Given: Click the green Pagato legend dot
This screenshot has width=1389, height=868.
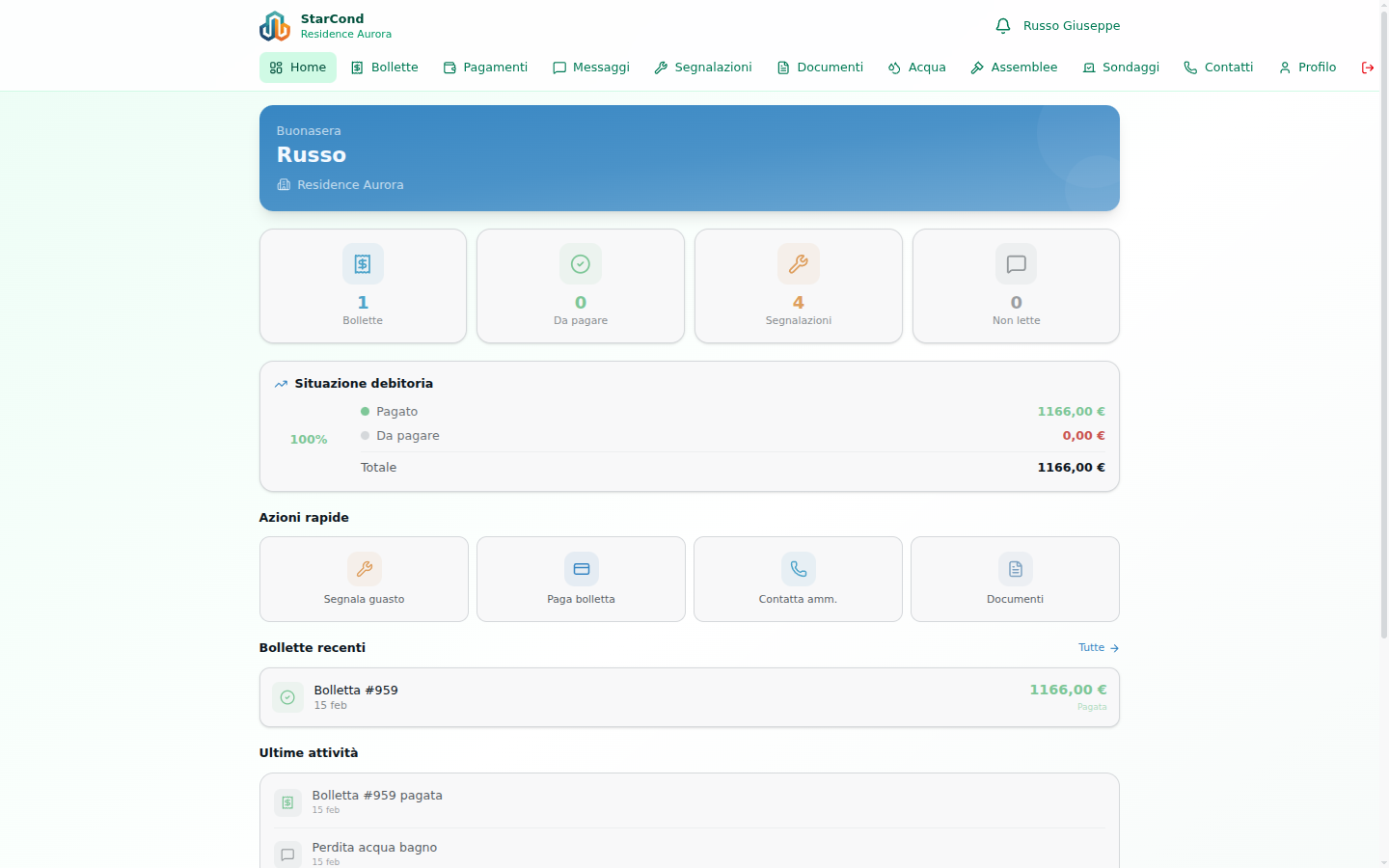Looking at the screenshot, I should pyautogui.click(x=366, y=412).
